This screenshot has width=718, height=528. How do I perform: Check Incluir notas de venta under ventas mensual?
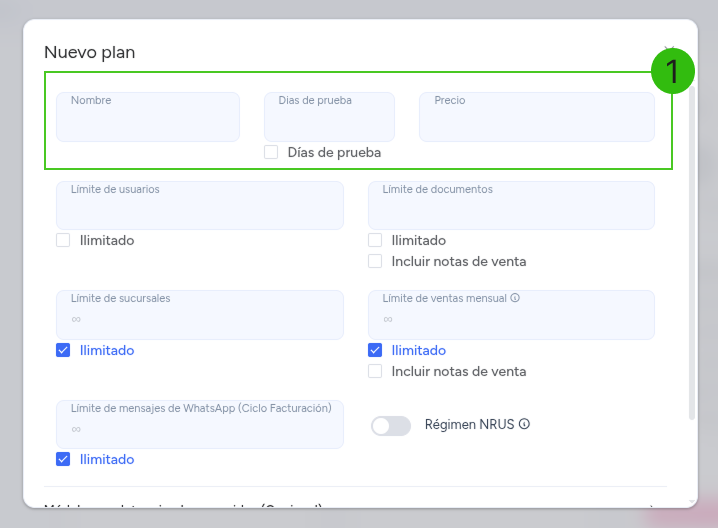pyautogui.click(x=375, y=371)
